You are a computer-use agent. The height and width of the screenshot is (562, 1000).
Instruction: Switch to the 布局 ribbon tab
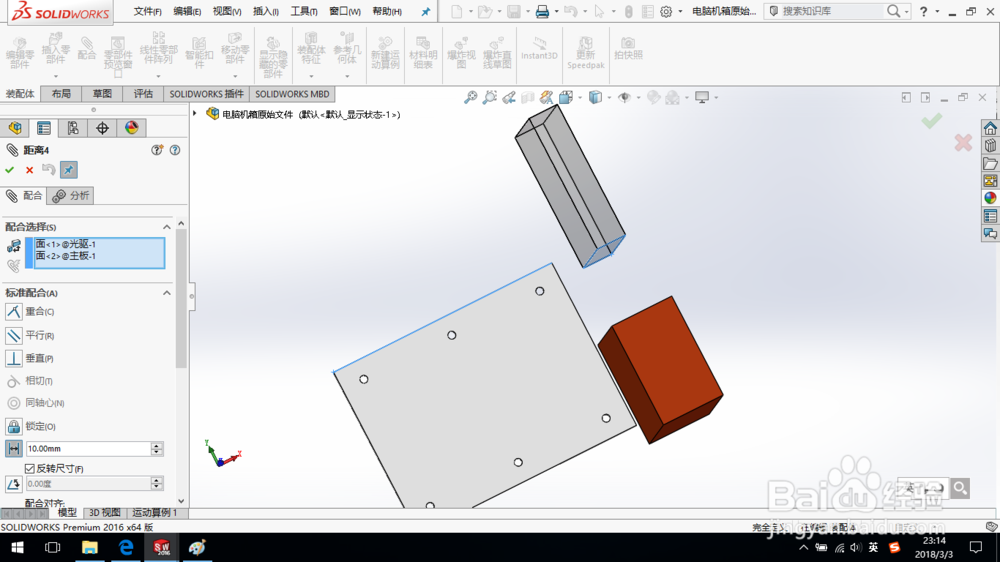(x=61, y=94)
